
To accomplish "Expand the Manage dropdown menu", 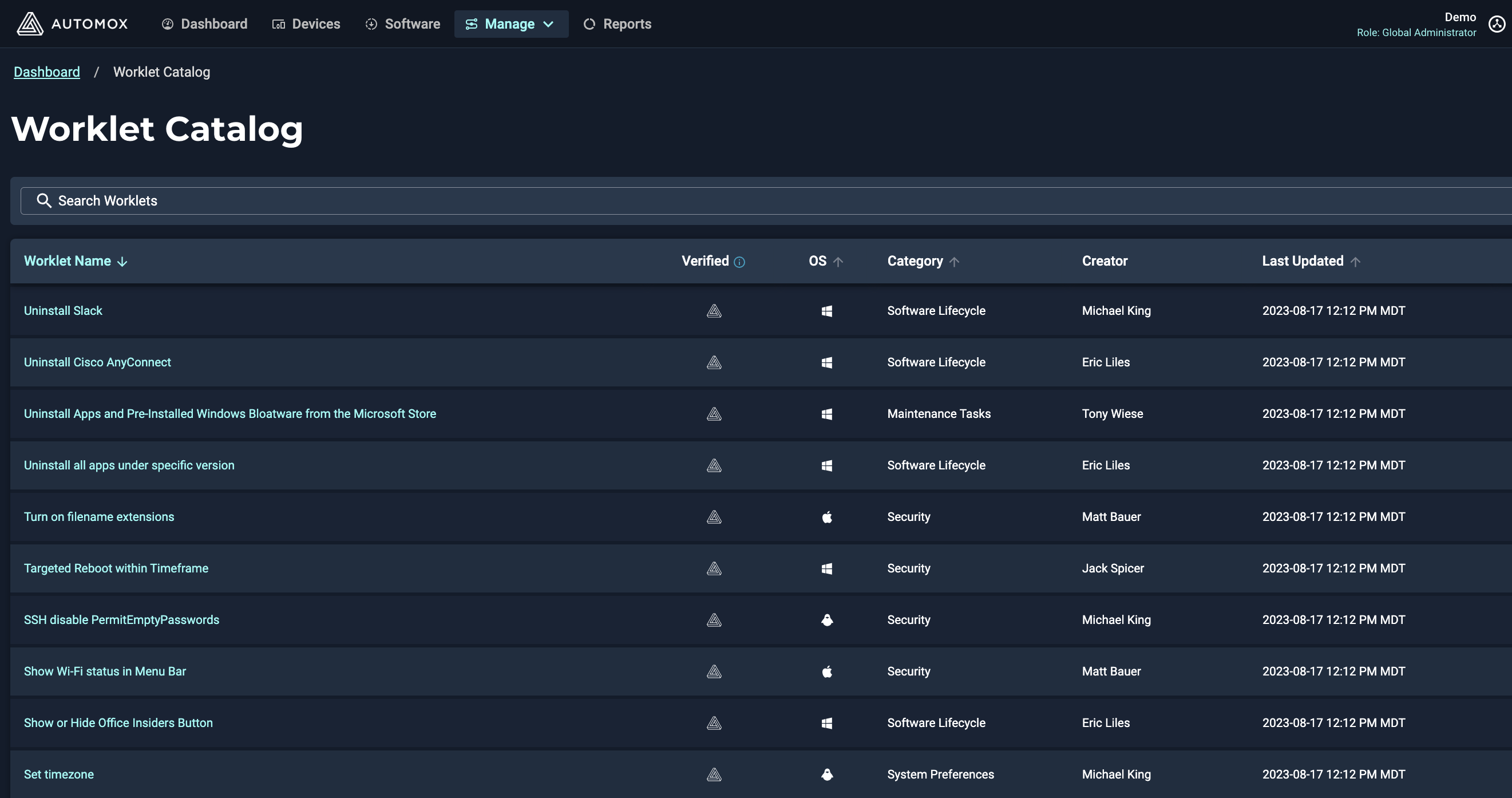I will click(510, 23).
